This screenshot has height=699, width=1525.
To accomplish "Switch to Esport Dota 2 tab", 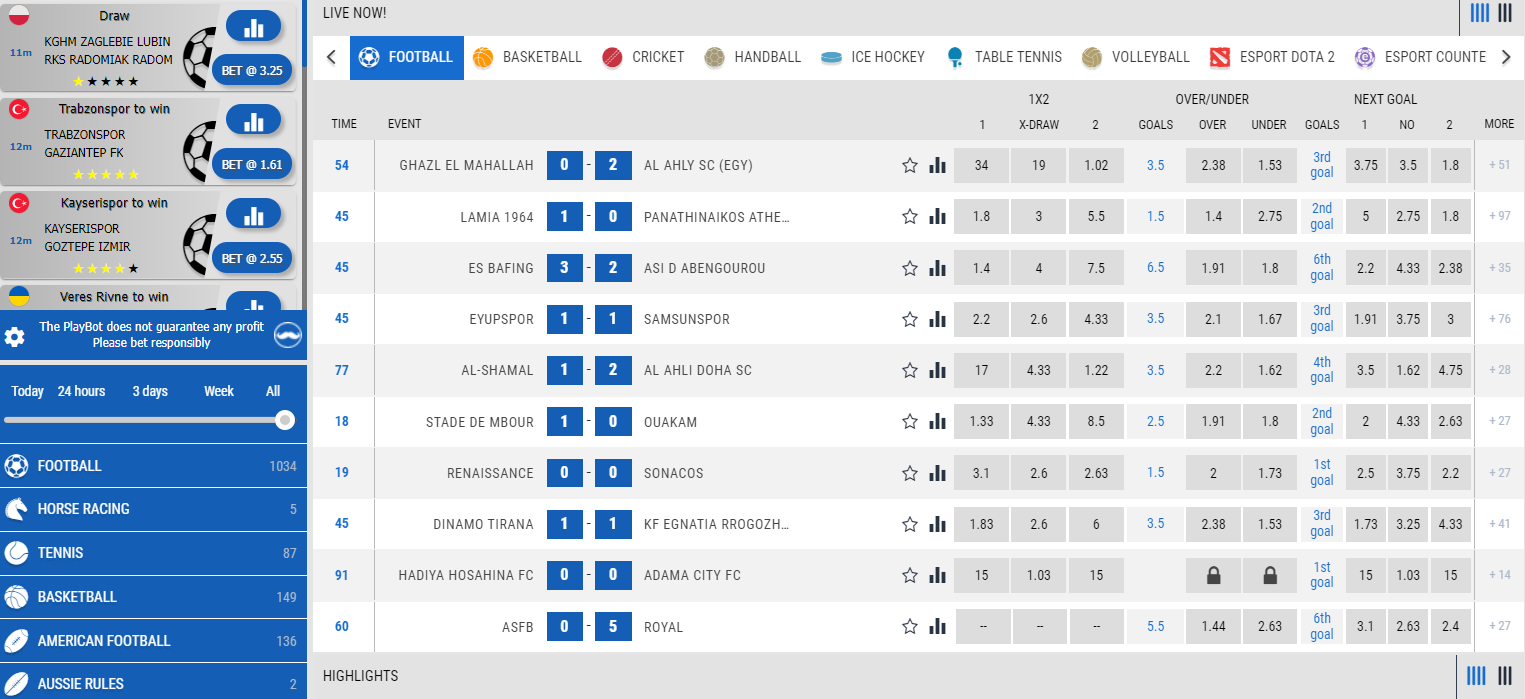I will [x=1272, y=57].
